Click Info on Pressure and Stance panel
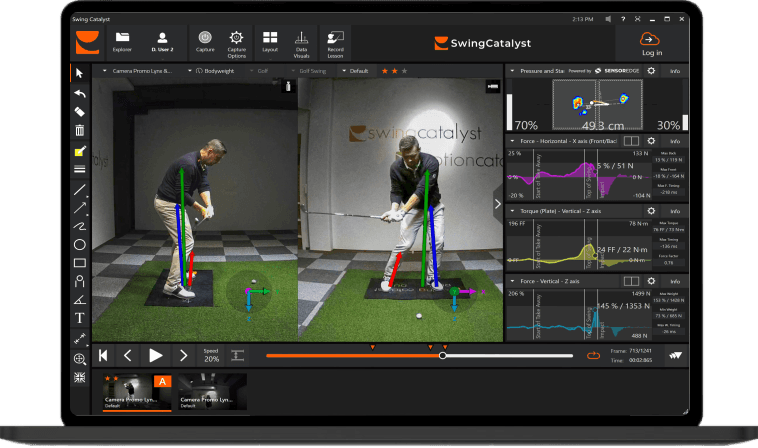The width and height of the screenshot is (758, 448). tap(675, 71)
